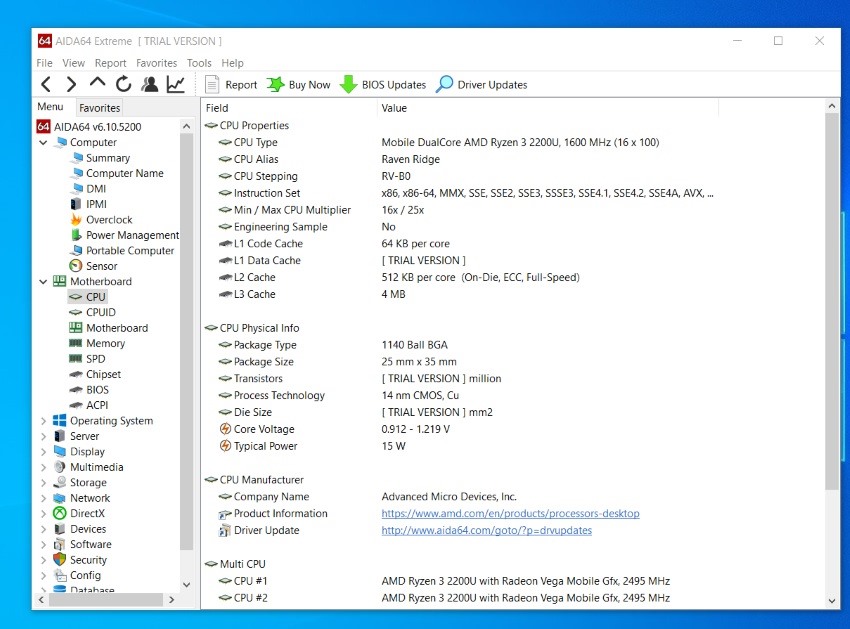Open the graph chart toolbar icon
The width and height of the screenshot is (850, 629).
pyautogui.click(x=176, y=84)
